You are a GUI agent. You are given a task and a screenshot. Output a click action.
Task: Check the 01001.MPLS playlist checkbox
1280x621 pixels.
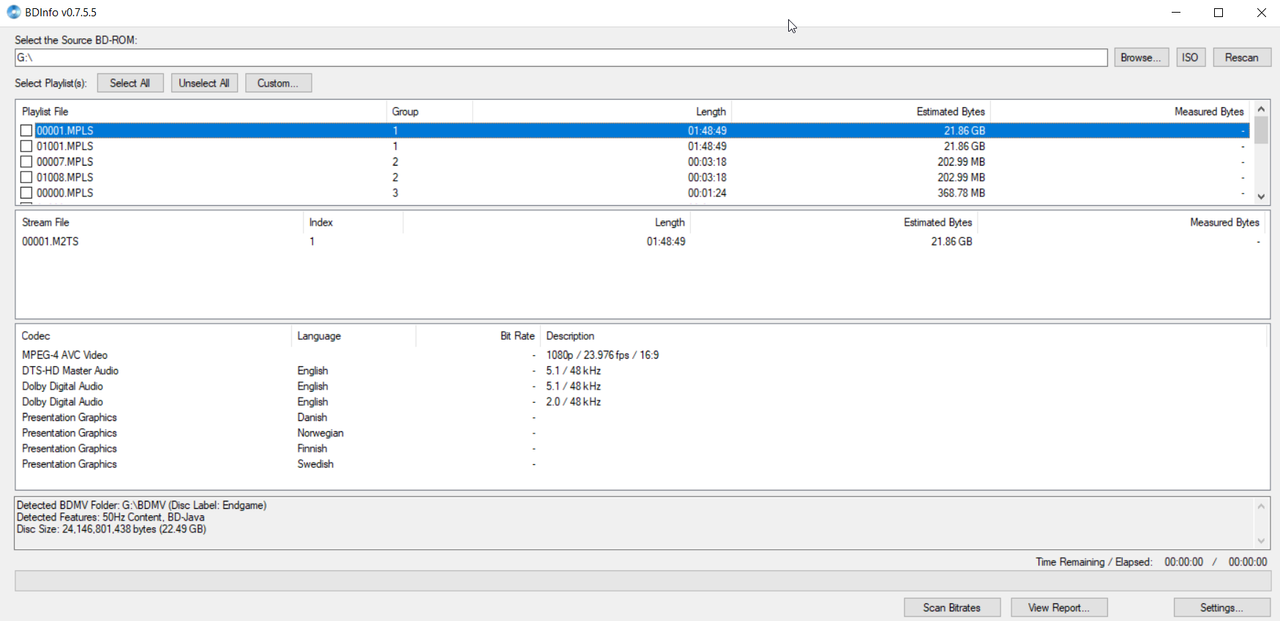pos(27,146)
